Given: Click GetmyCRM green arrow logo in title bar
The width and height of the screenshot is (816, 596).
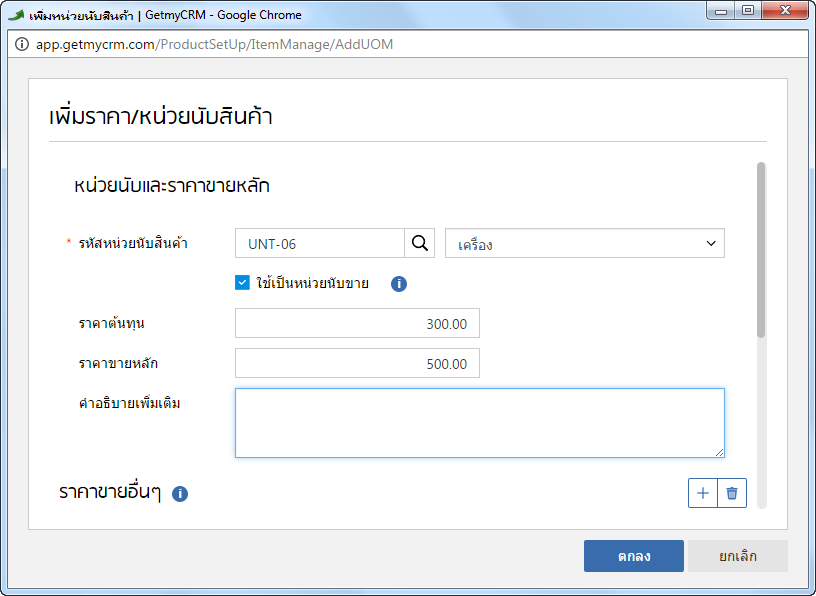Looking at the screenshot, I should [16, 15].
